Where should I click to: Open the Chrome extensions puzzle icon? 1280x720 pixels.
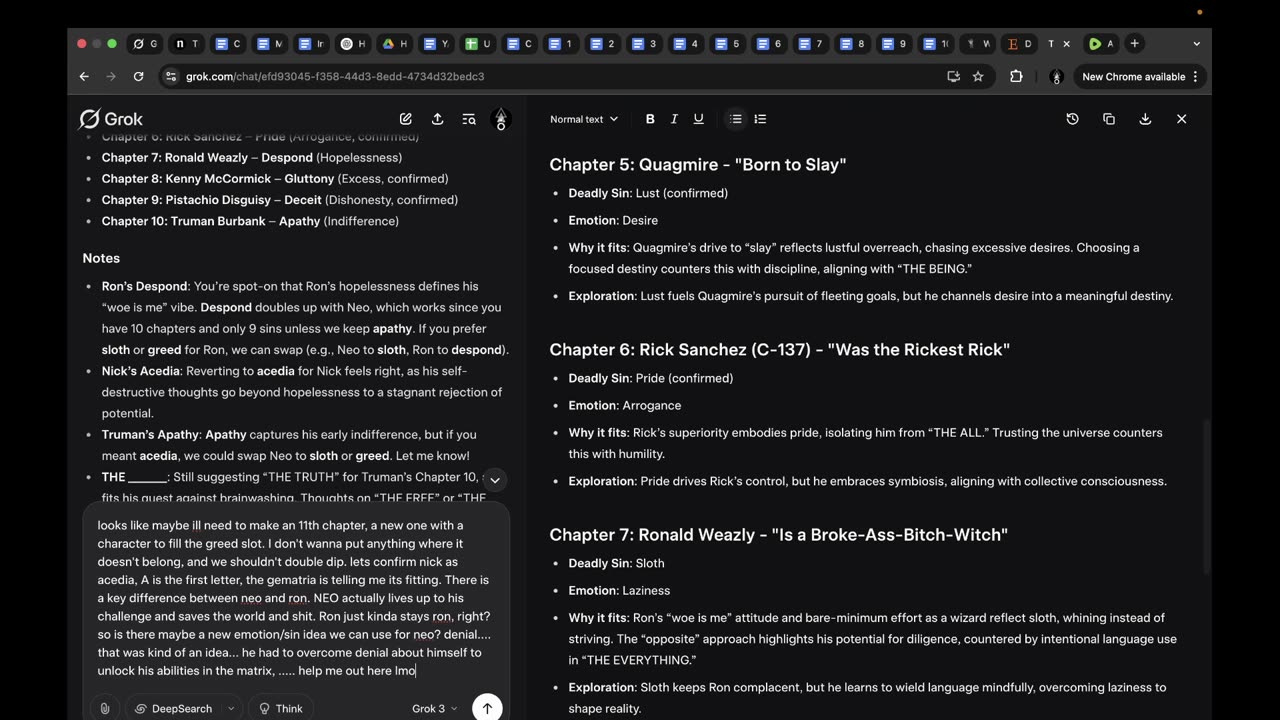[1016, 76]
